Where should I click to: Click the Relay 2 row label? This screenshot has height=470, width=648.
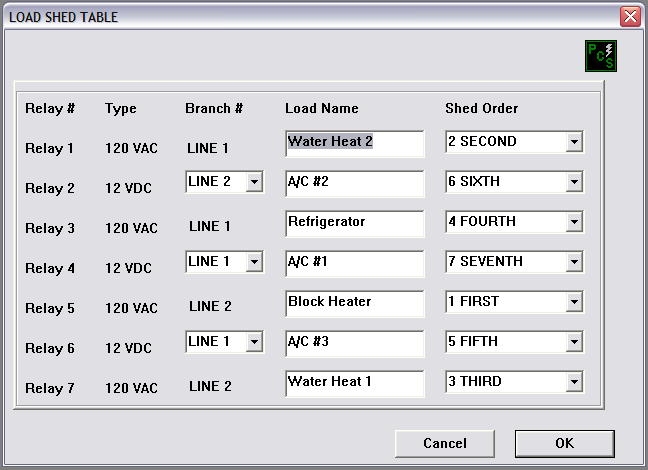(x=50, y=188)
